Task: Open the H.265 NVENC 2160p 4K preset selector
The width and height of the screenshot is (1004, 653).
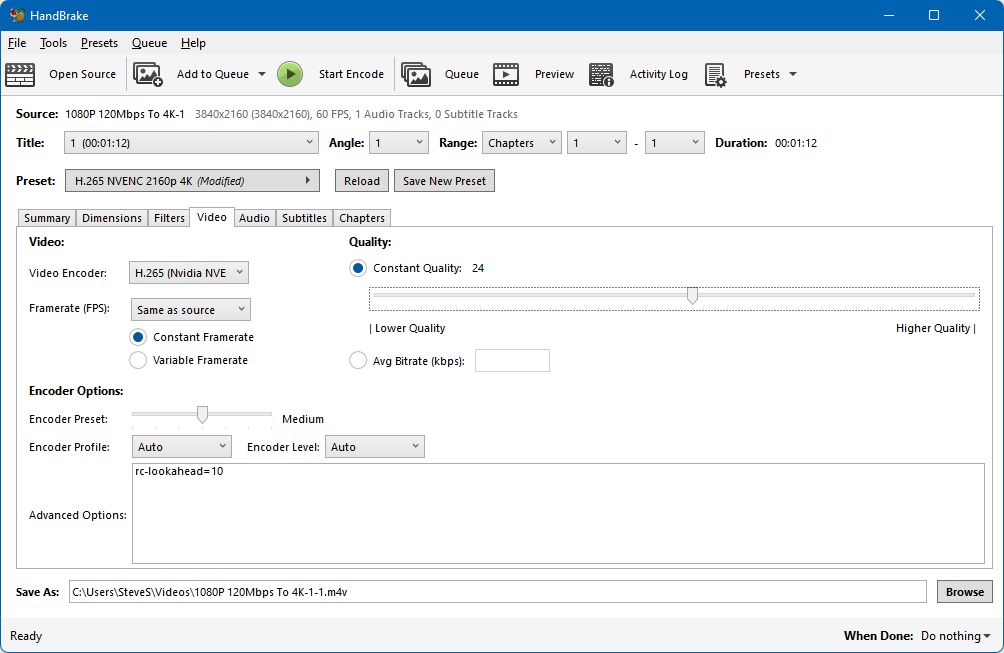Action: pos(192,181)
